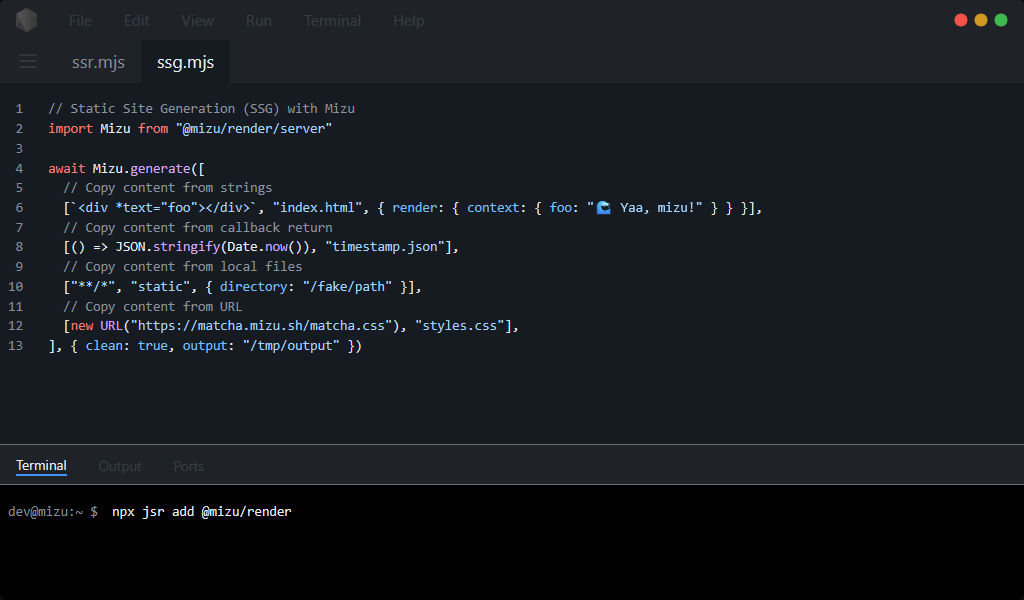This screenshot has width=1024, height=600.
Task: Click line number 13 in the gutter
Action: (x=16, y=345)
